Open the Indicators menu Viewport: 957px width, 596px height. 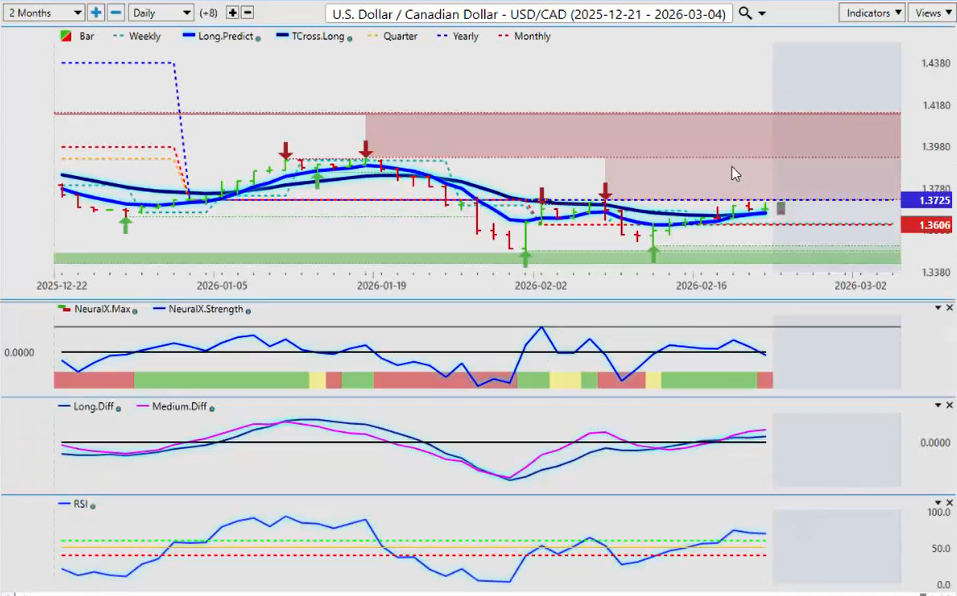tap(872, 13)
